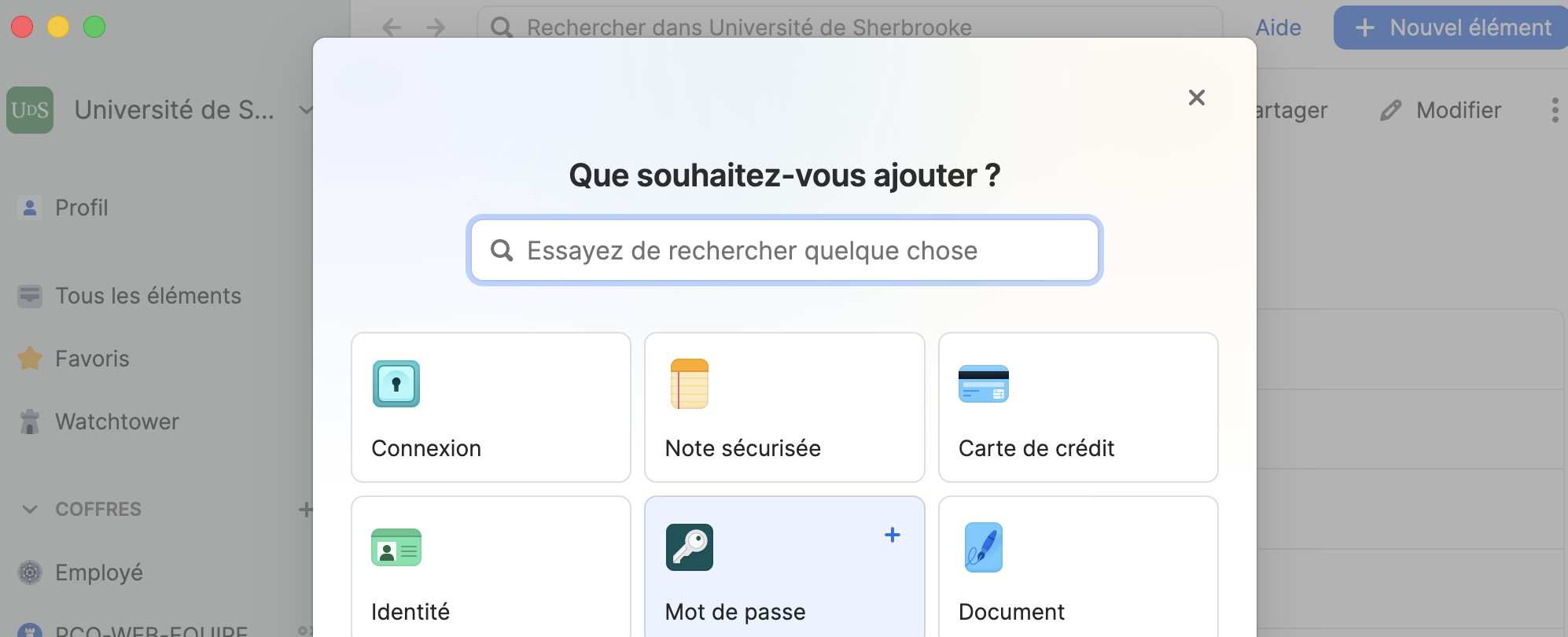Select the Connexion item type
This screenshot has width=1568, height=637.
coord(491,407)
